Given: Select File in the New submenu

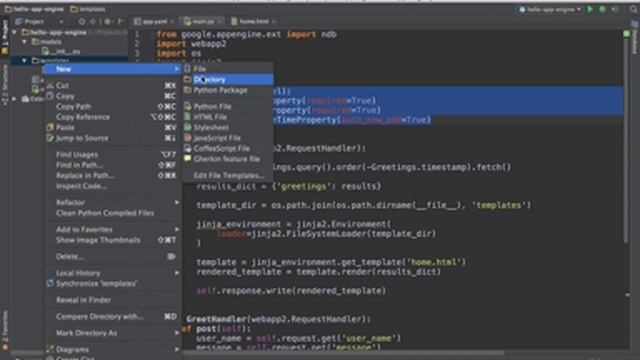Looking at the screenshot, I should [x=228, y=69].
